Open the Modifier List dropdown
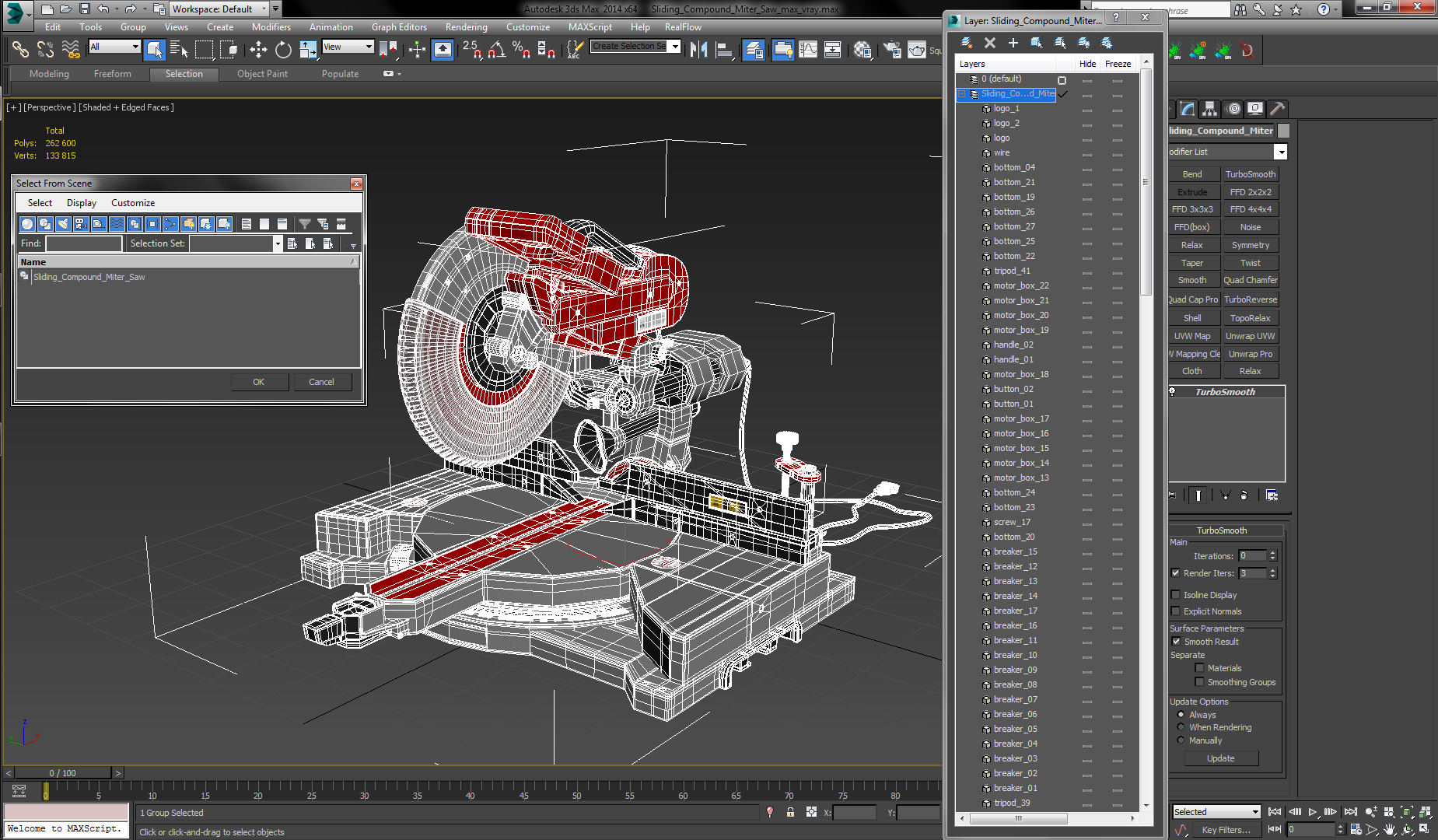Screen dimensions: 1438x840 pyautogui.click(x=1280, y=152)
